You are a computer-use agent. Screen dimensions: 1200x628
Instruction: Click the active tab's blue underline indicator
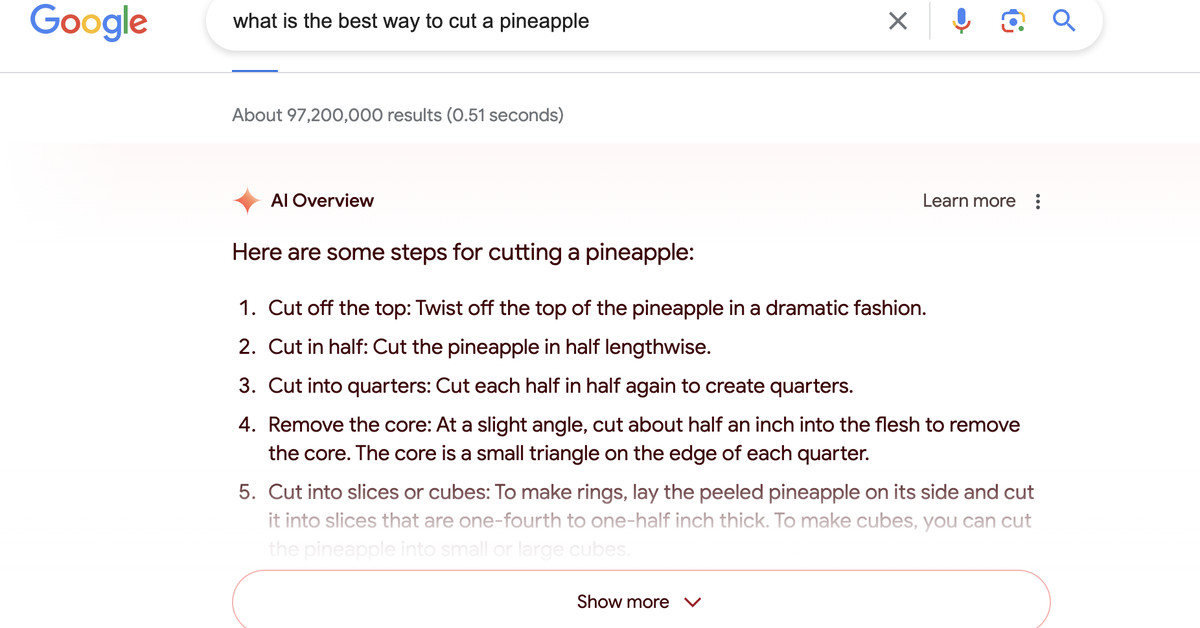255,70
